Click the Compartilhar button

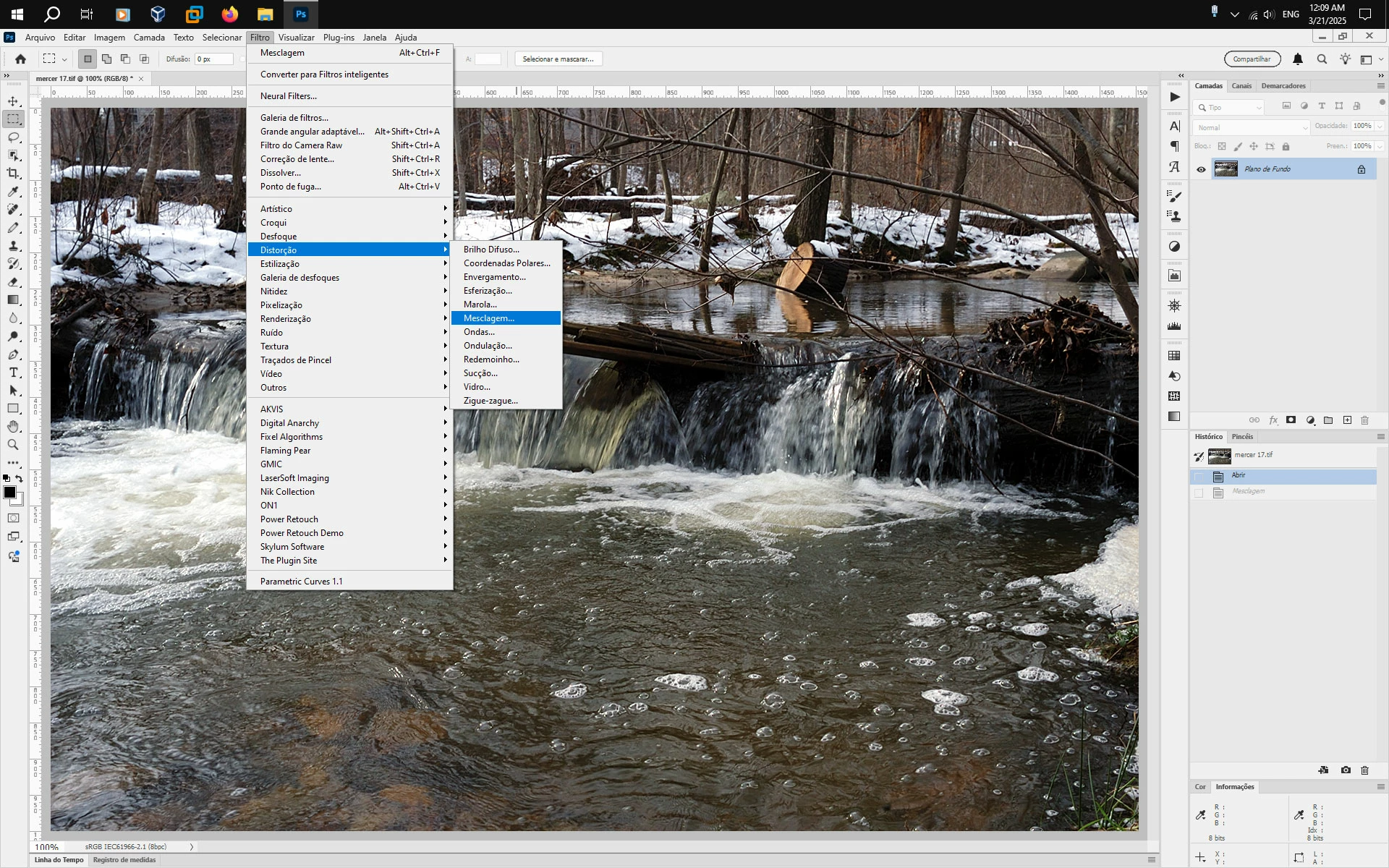click(x=1252, y=59)
